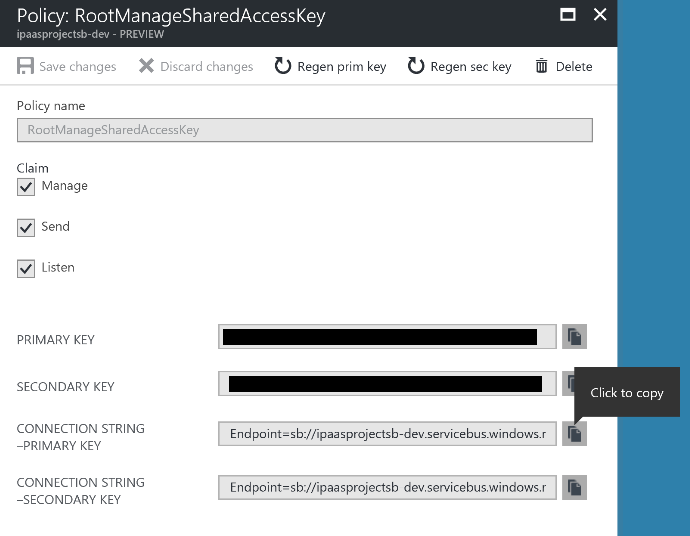Click the 'PRIMARY KEY' label
Viewport: 690px width, 536px height.
tap(55, 340)
